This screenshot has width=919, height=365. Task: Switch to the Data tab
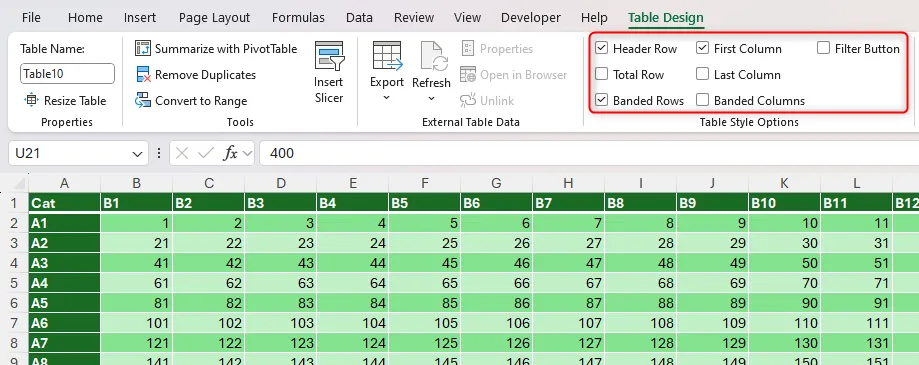359,18
